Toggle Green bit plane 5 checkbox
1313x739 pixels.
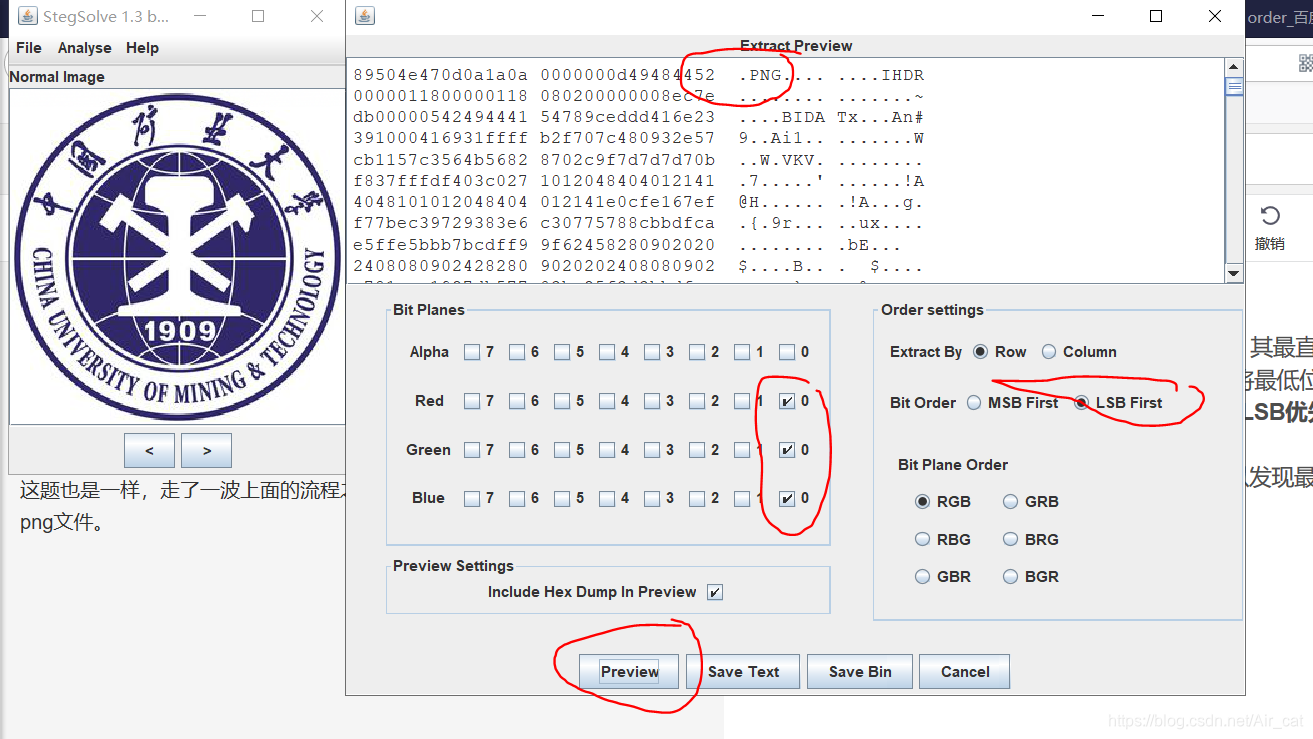point(562,450)
